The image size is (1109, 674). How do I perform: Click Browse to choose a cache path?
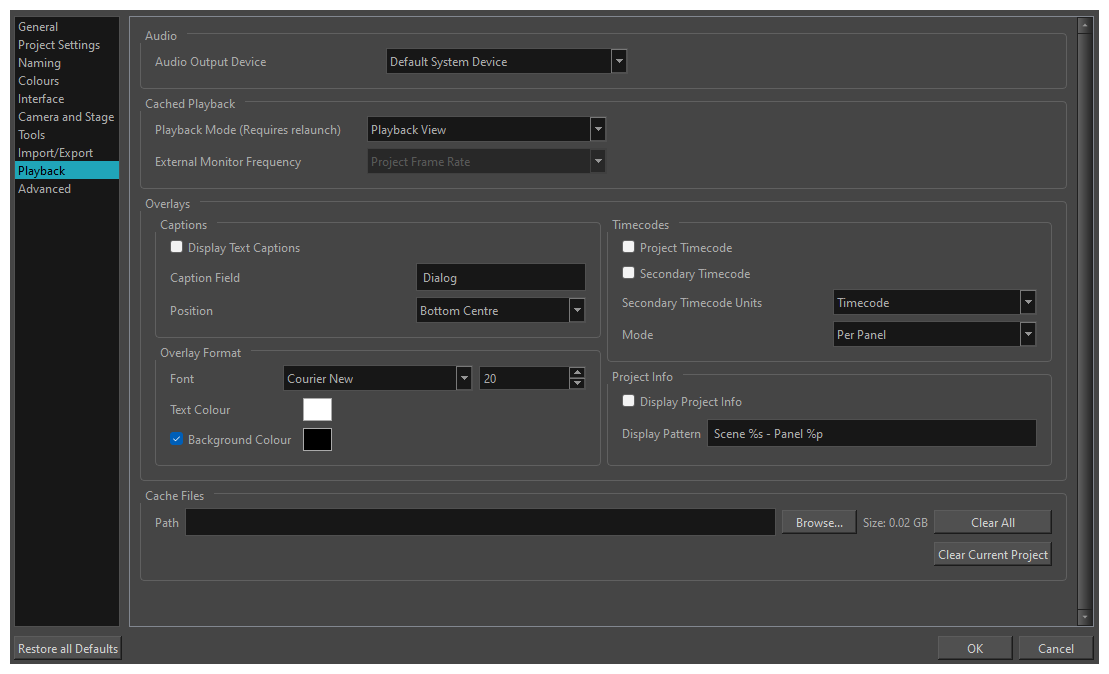click(818, 521)
